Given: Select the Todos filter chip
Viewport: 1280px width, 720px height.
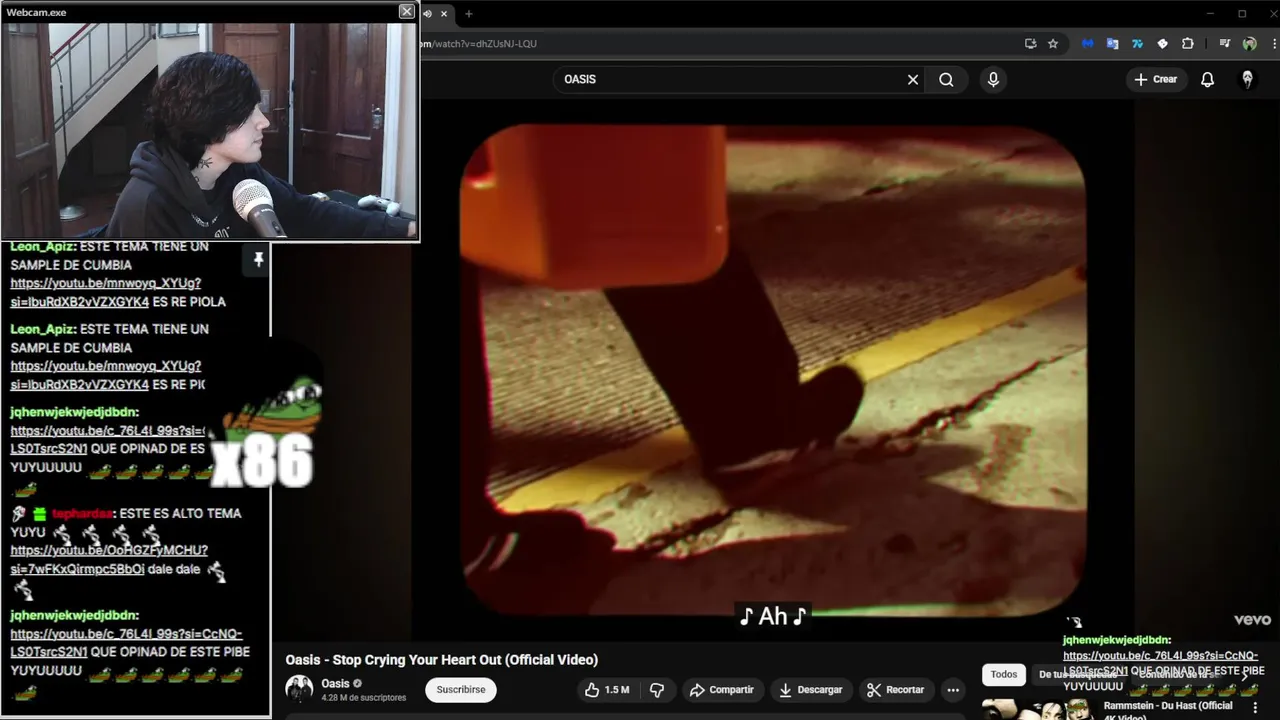Looking at the screenshot, I should (x=1003, y=675).
